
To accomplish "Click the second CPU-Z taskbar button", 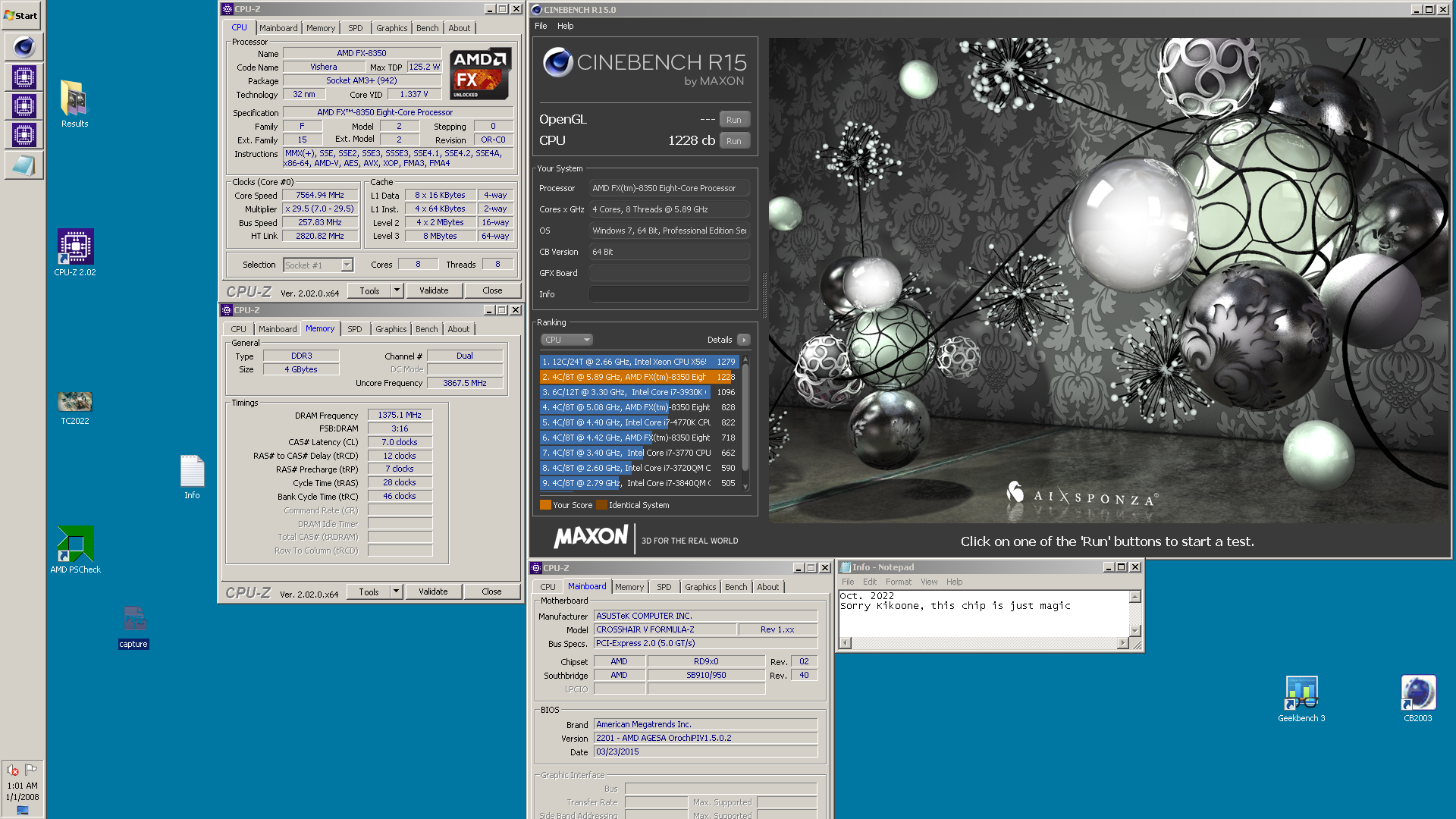I will click(x=24, y=106).
